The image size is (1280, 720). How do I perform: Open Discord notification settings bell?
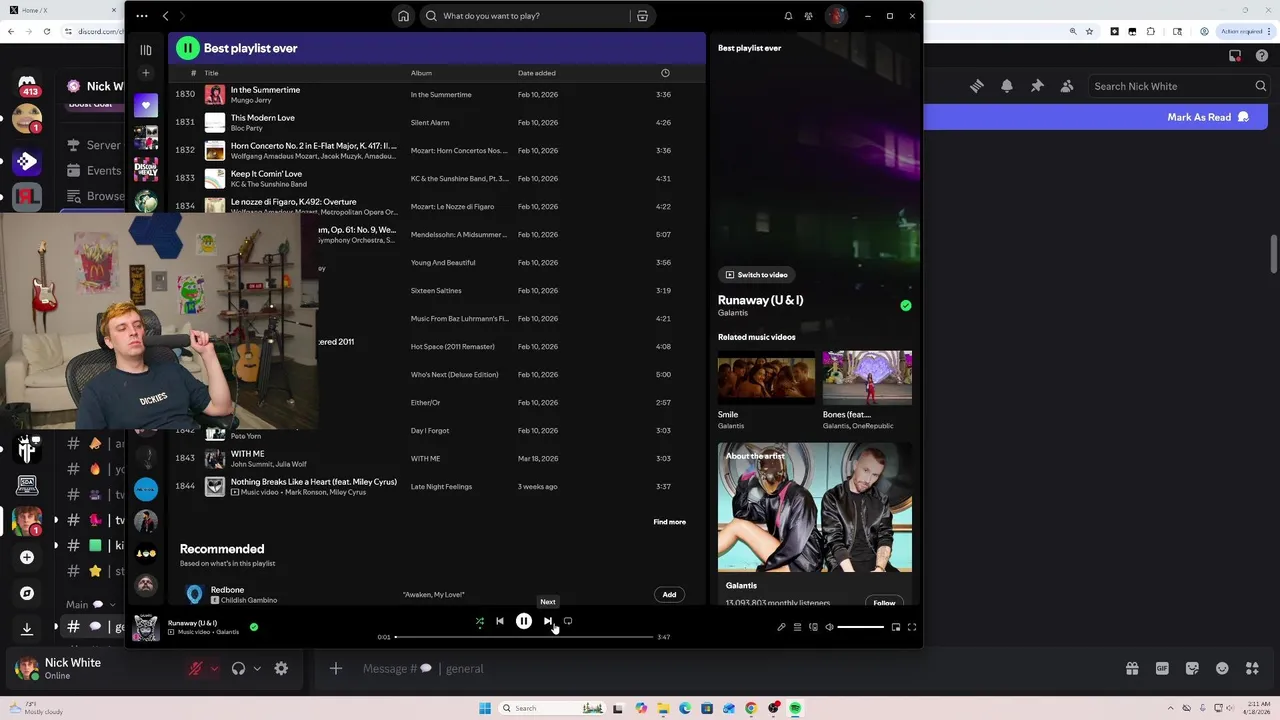[1007, 86]
